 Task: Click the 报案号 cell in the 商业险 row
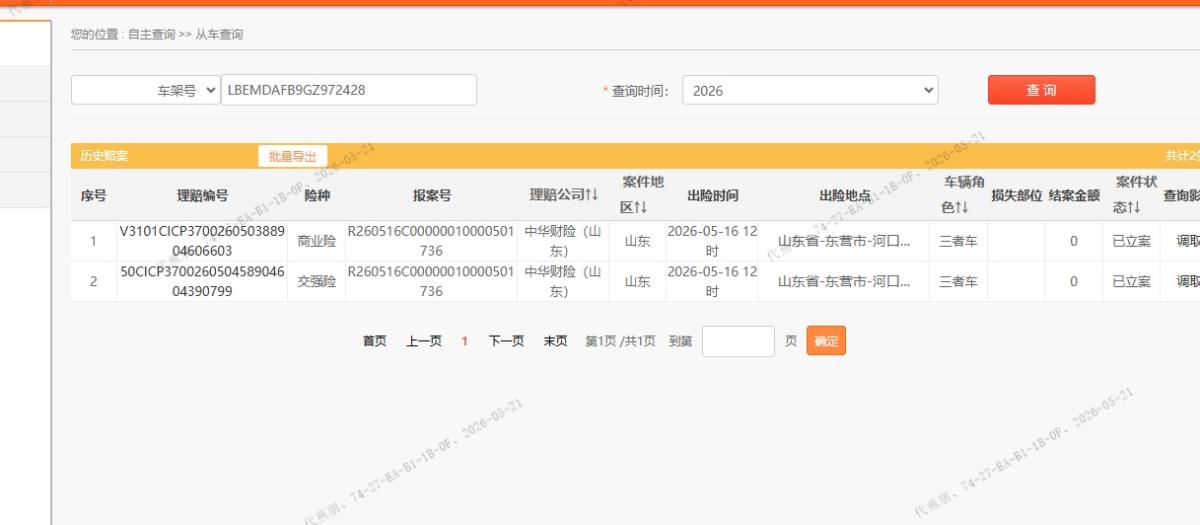point(431,241)
